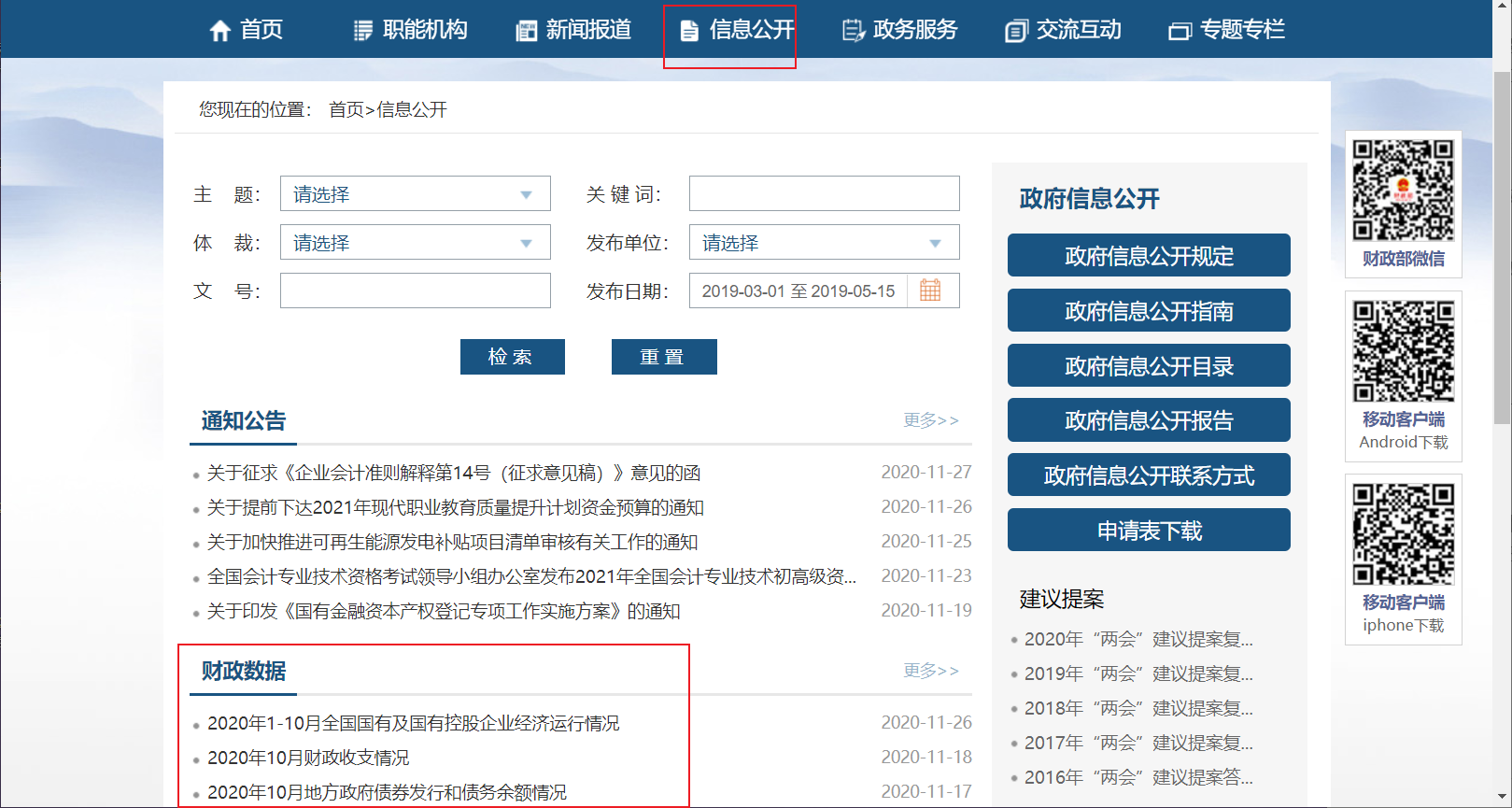
Task: Open 2020年“两会”建议提案 link
Action: (x=1138, y=639)
